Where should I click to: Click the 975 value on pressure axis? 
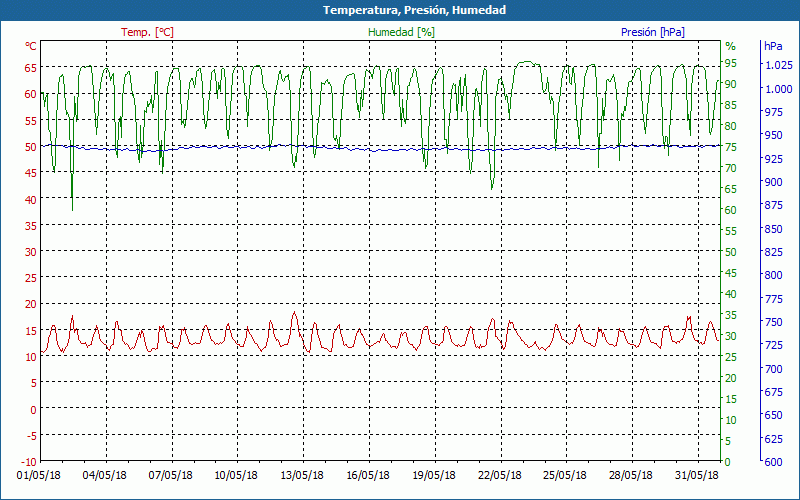[x=773, y=112]
